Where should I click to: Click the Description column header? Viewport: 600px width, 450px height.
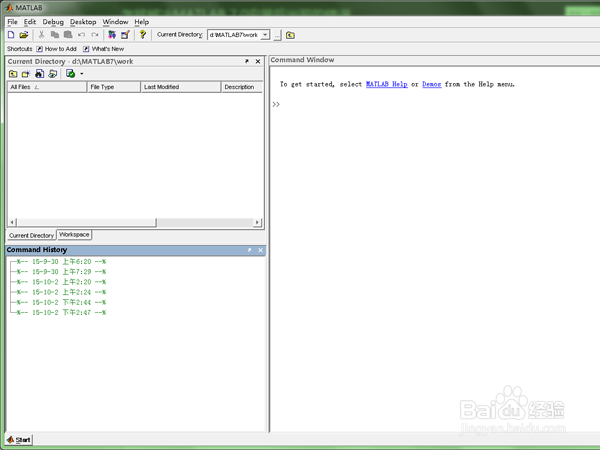click(242, 87)
